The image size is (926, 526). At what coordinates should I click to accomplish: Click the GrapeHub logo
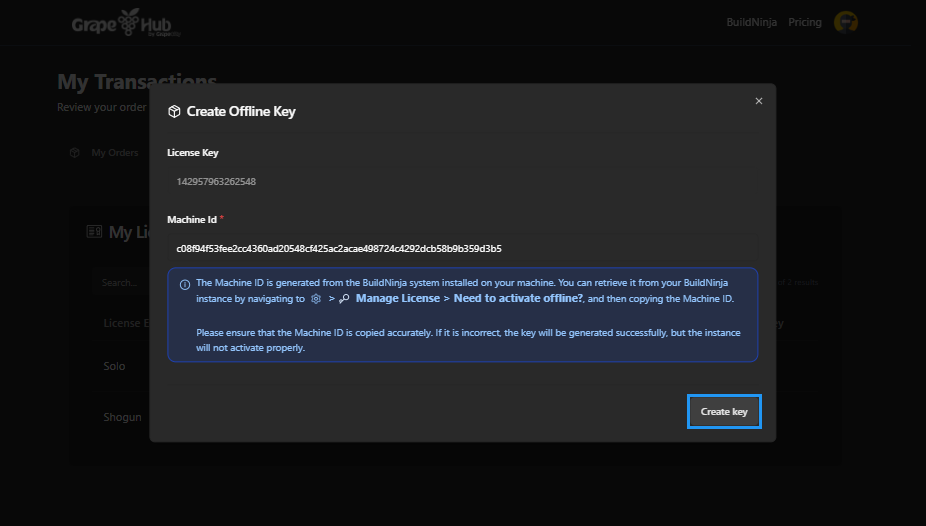tap(126, 23)
